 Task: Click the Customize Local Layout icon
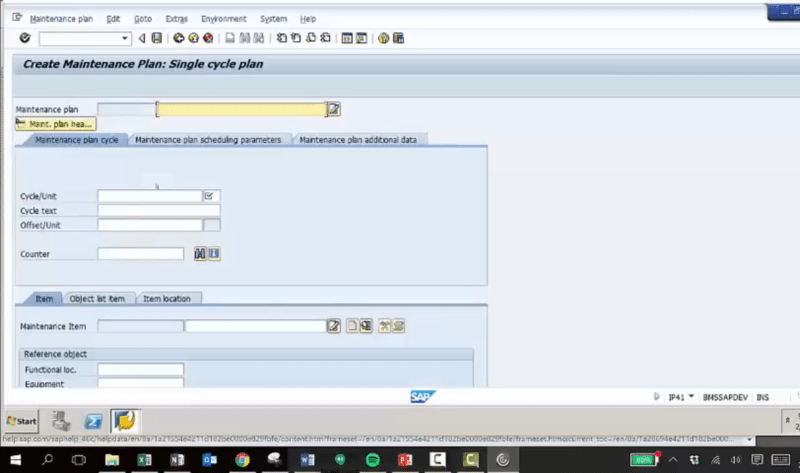398,38
